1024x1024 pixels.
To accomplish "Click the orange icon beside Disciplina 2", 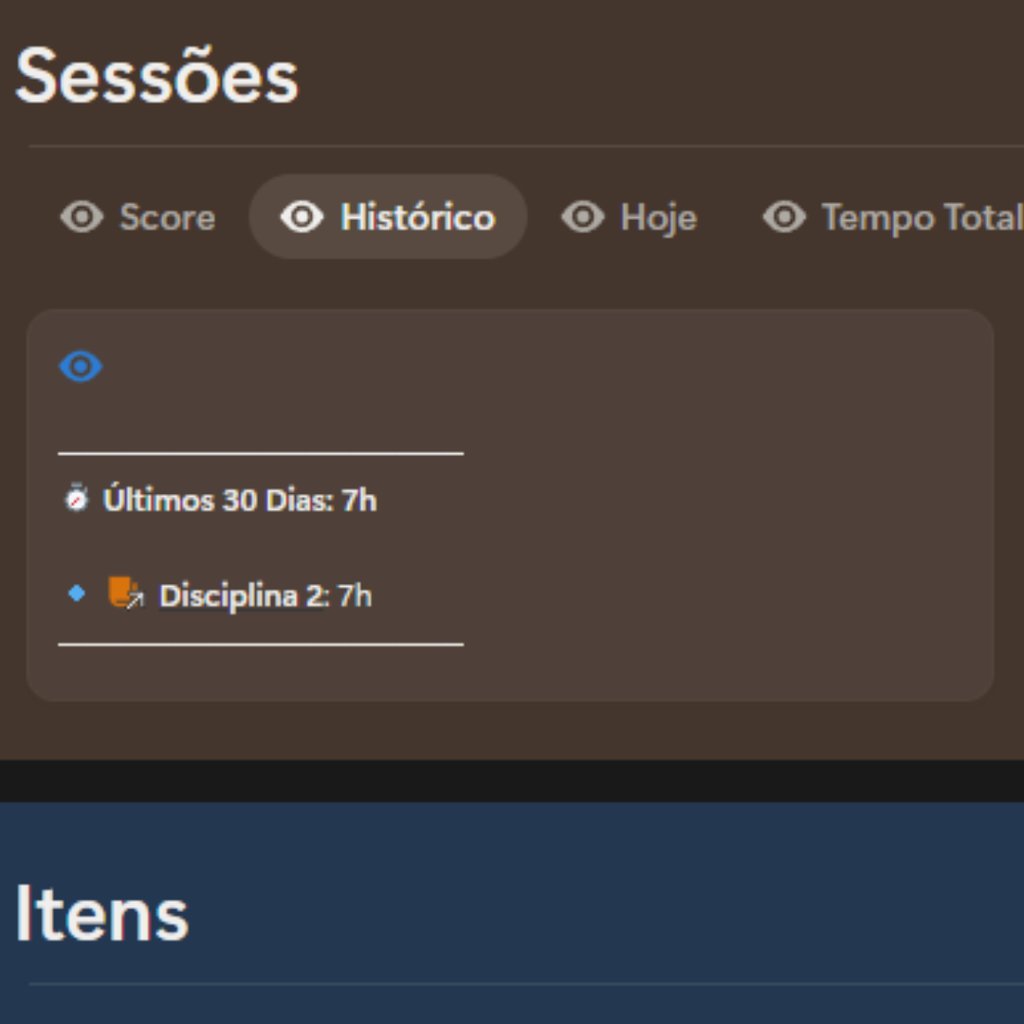I will pos(125,594).
